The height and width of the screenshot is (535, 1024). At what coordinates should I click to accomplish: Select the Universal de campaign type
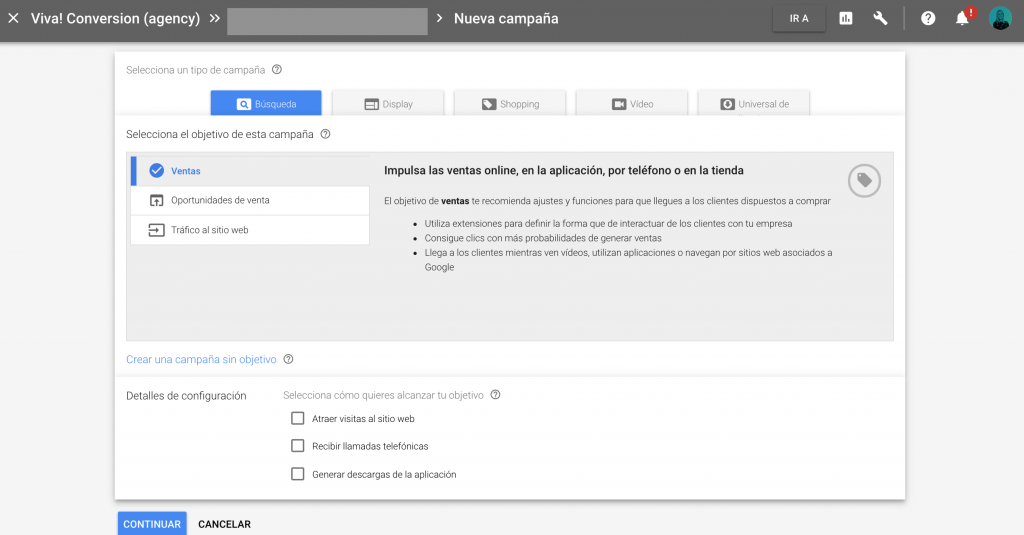[x=754, y=103]
